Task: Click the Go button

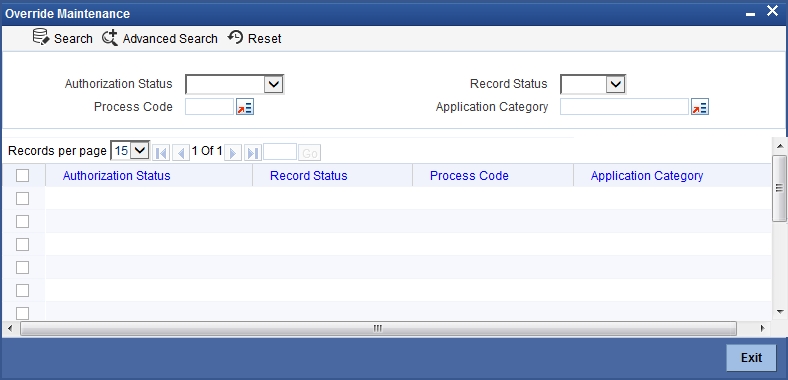Action: click(310, 153)
